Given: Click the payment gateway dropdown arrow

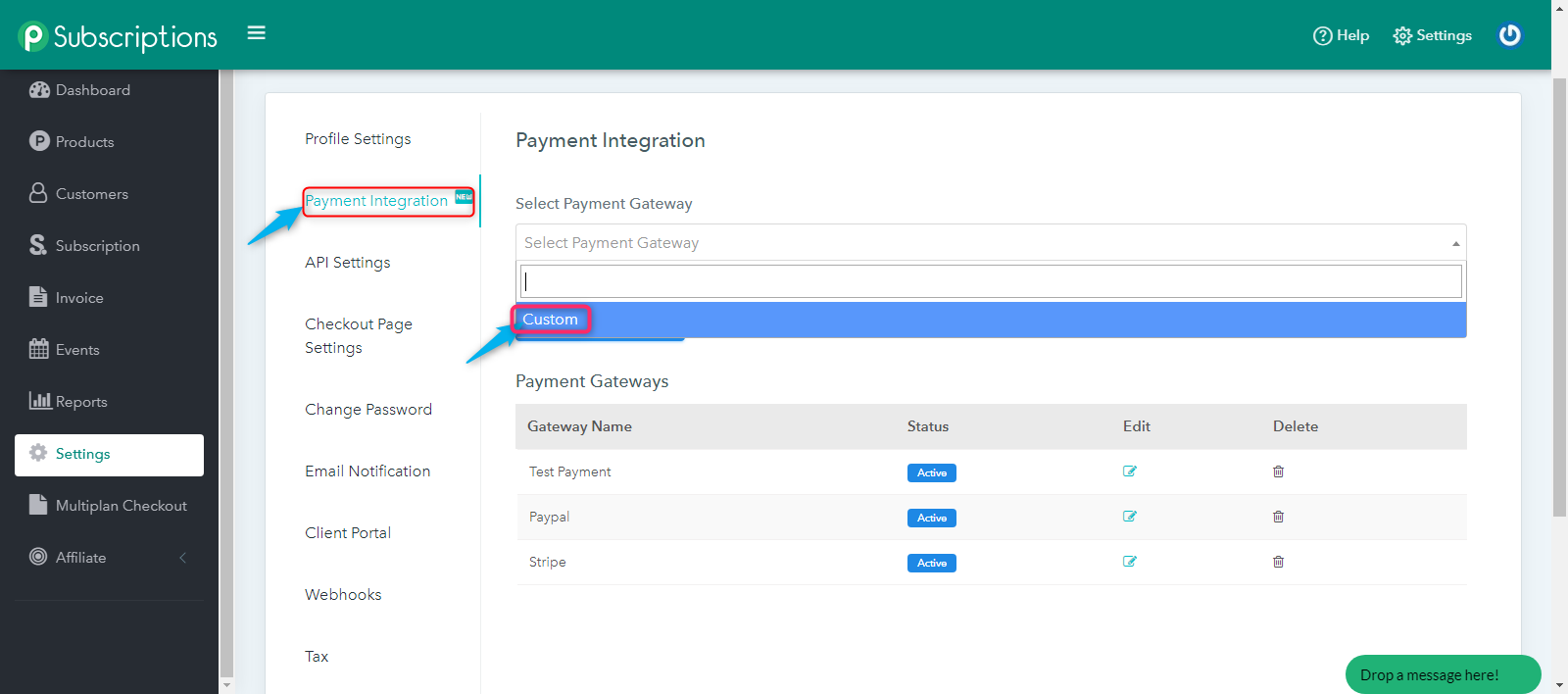Looking at the screenshot, I should 1456,243.
